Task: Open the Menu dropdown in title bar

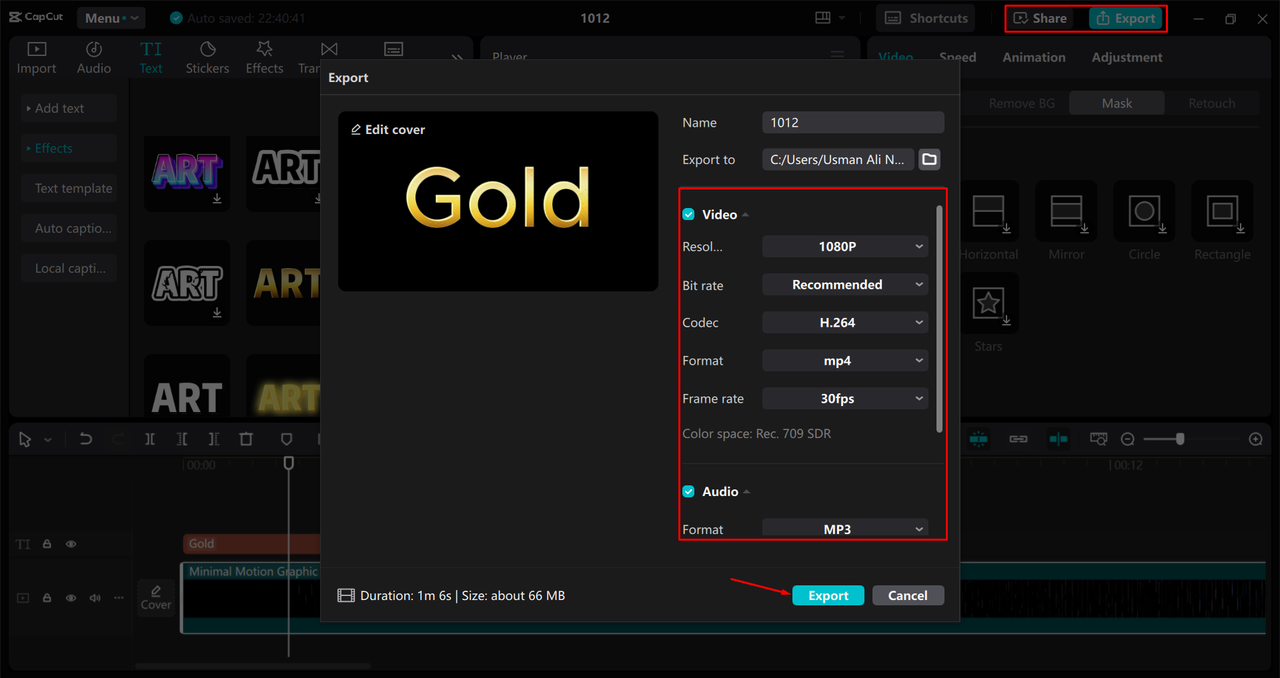Action: pos(110,18)
